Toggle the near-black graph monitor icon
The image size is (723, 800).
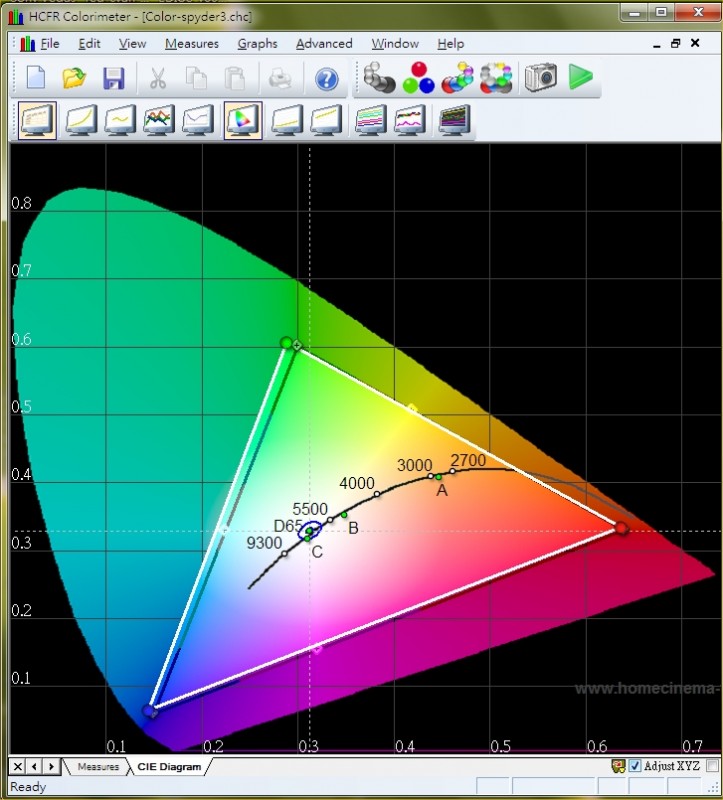pos(286,120)
